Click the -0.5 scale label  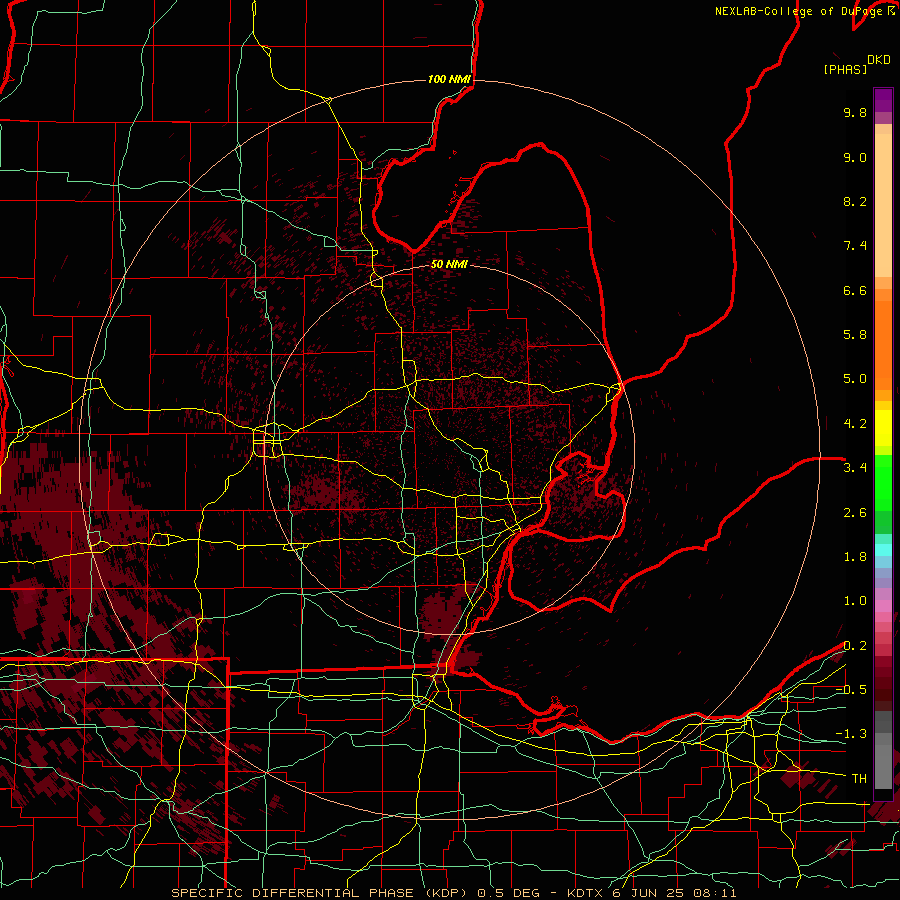[851, 690]
